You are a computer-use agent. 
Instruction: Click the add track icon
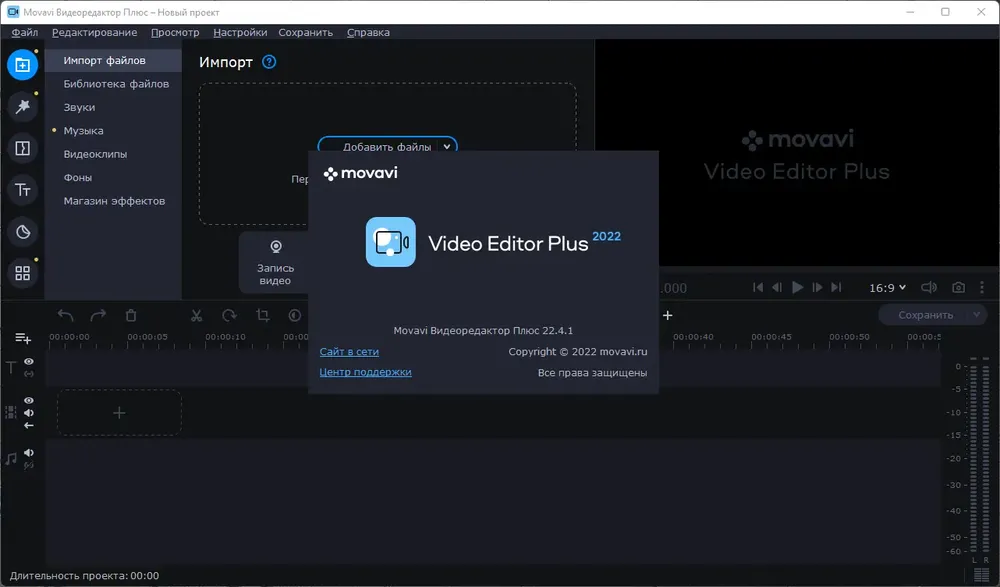[x=23, y=338]
